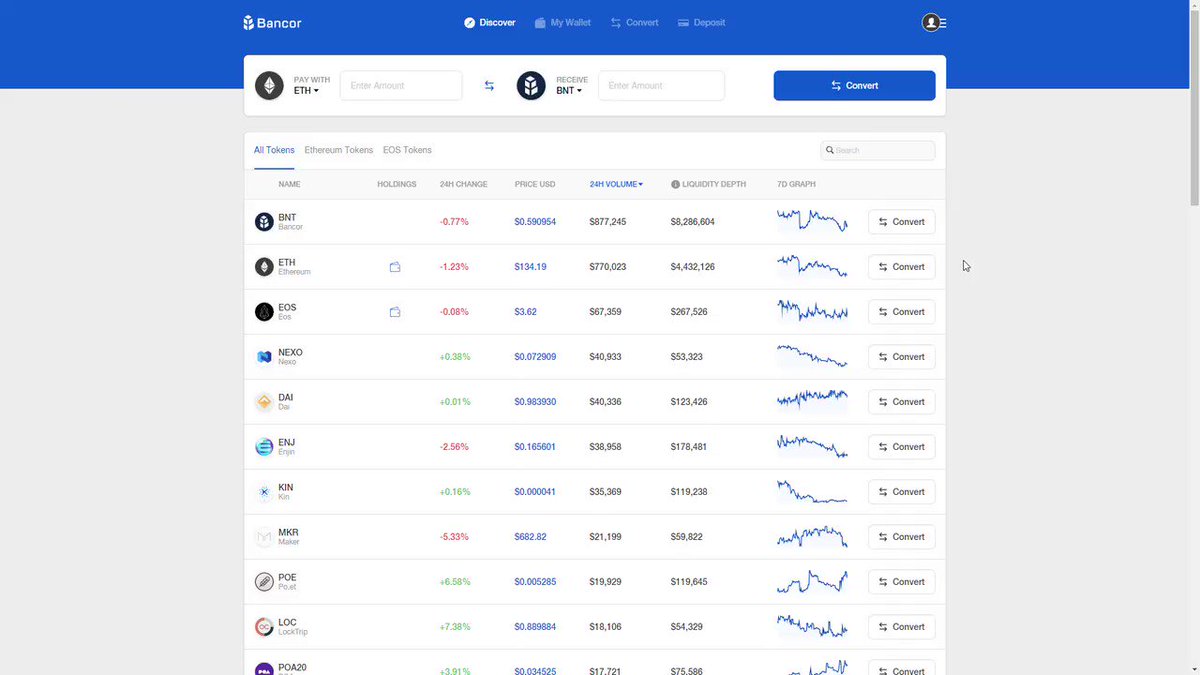Click the Ethereum token logo in list
This screenshot has width=1200, height=675.
pyautogui.click(x=264, y=267)
